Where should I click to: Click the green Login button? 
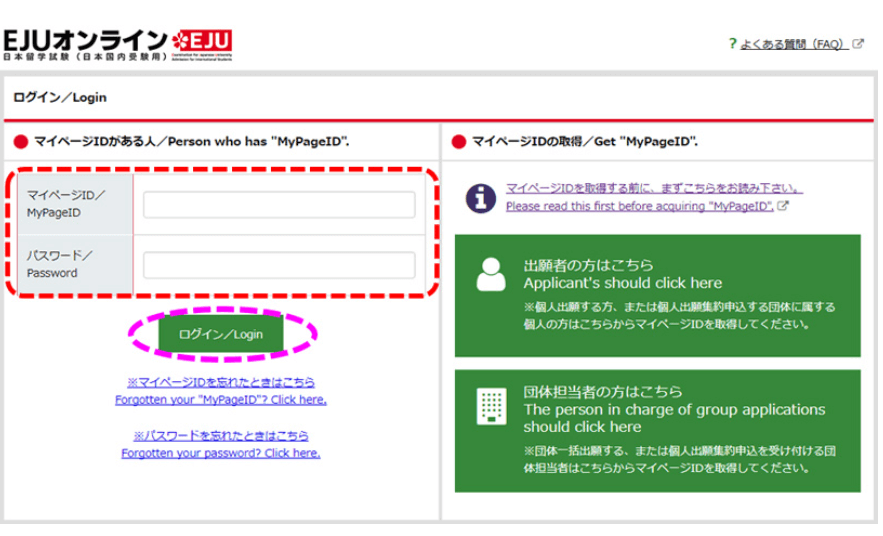click(x=221, y=334)
